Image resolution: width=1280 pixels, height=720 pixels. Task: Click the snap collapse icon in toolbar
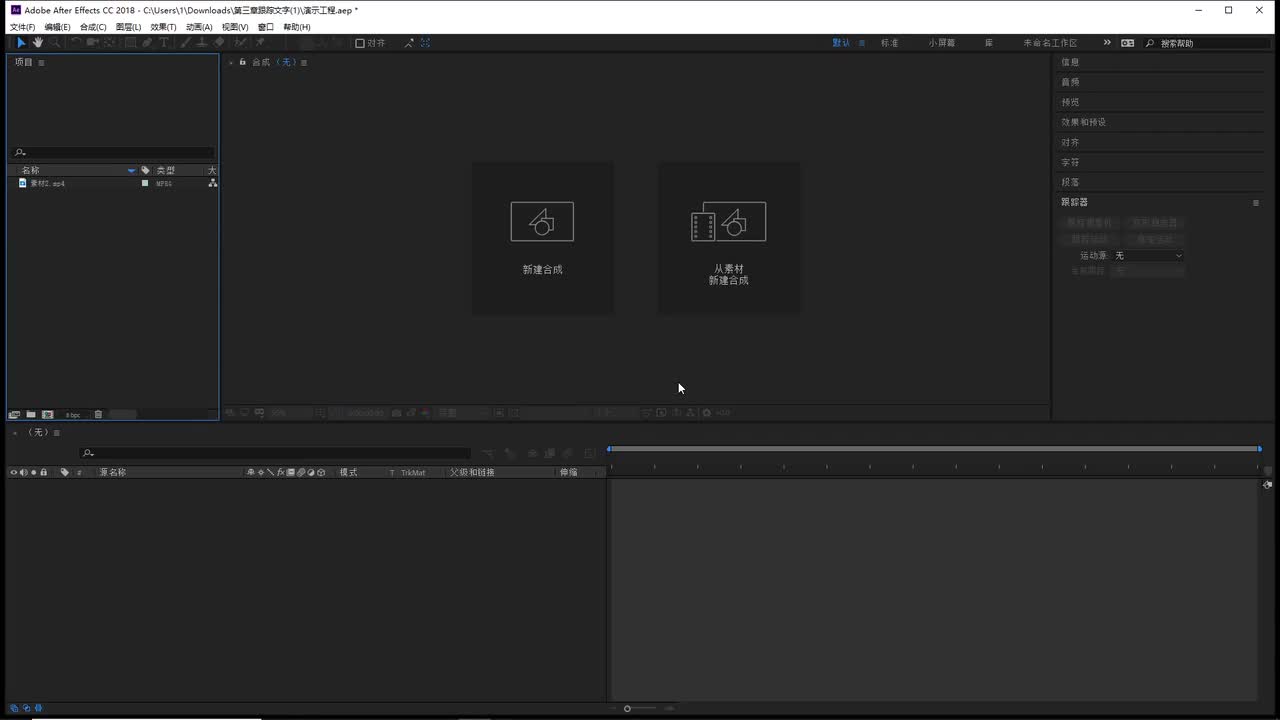click(x=425, y=43)
